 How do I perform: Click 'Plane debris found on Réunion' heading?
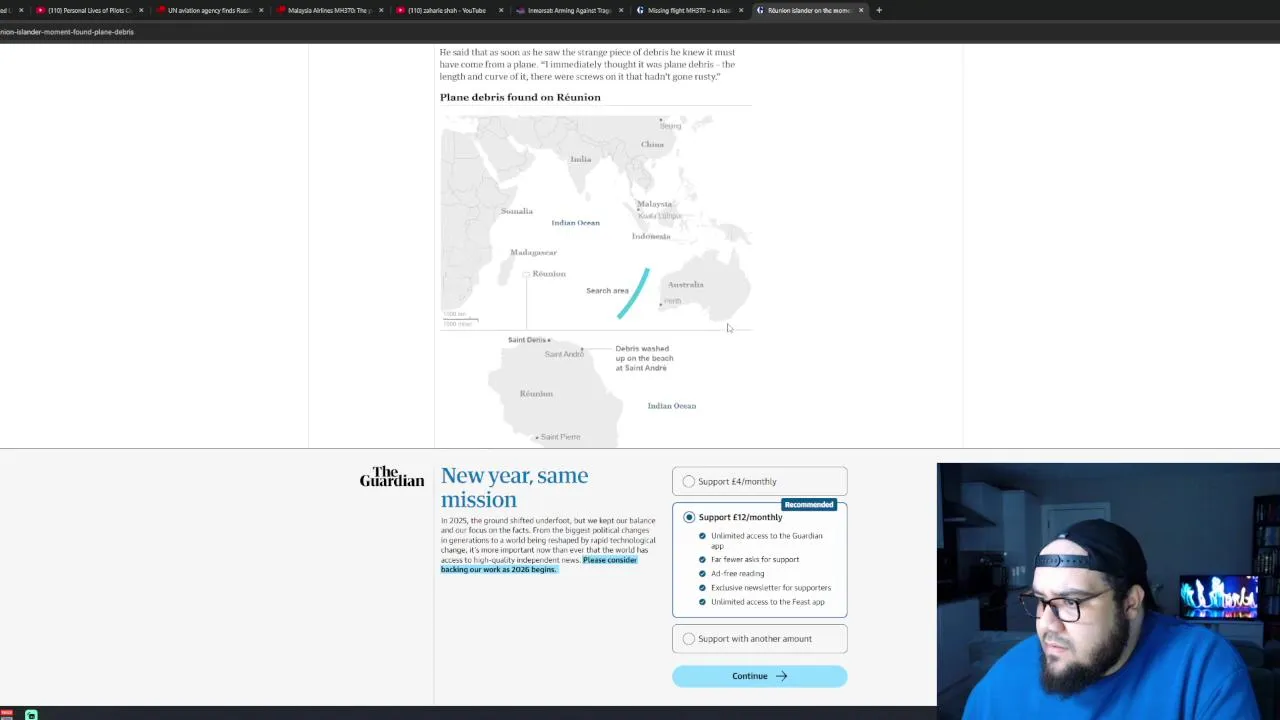click(x=520, y=97)
